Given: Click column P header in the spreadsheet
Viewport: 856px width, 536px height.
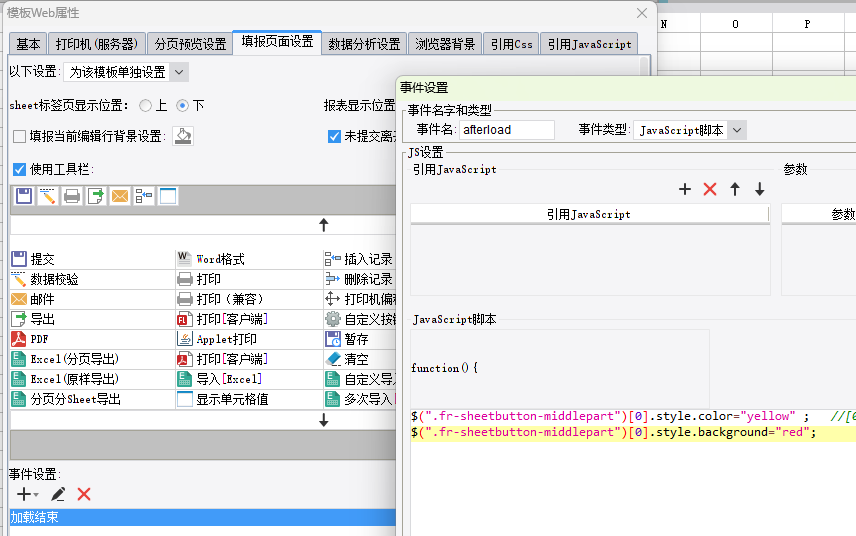Looking at the screenshot, I should click(x=807, y=24).
